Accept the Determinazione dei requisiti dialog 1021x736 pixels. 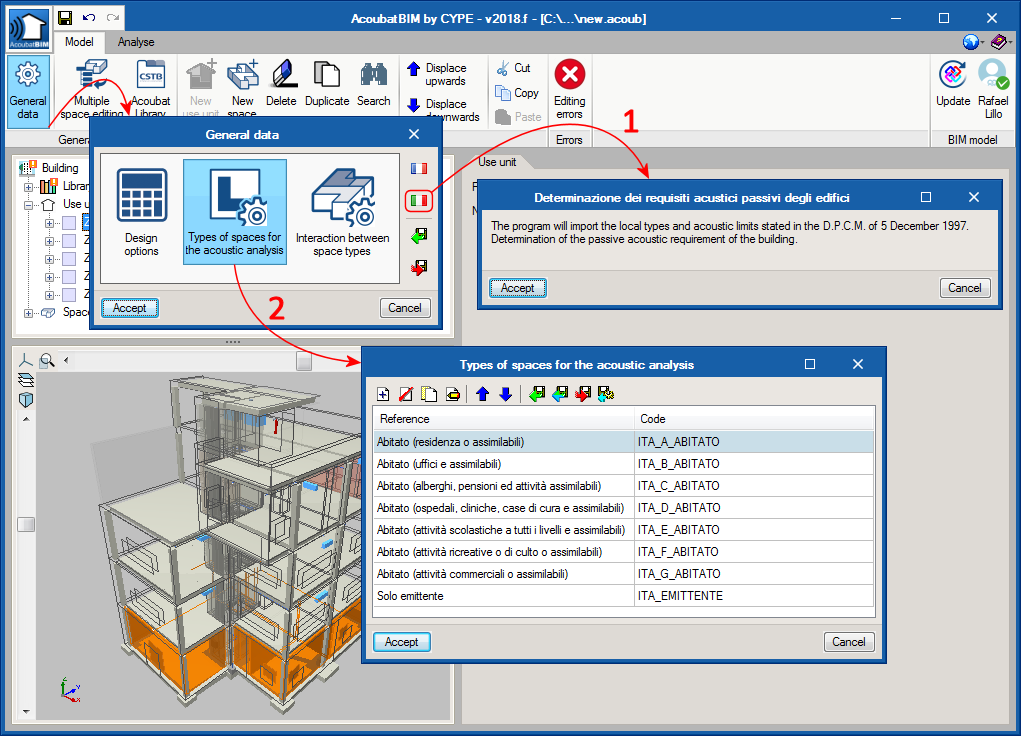pyautogui.click(x=518, y=288)
